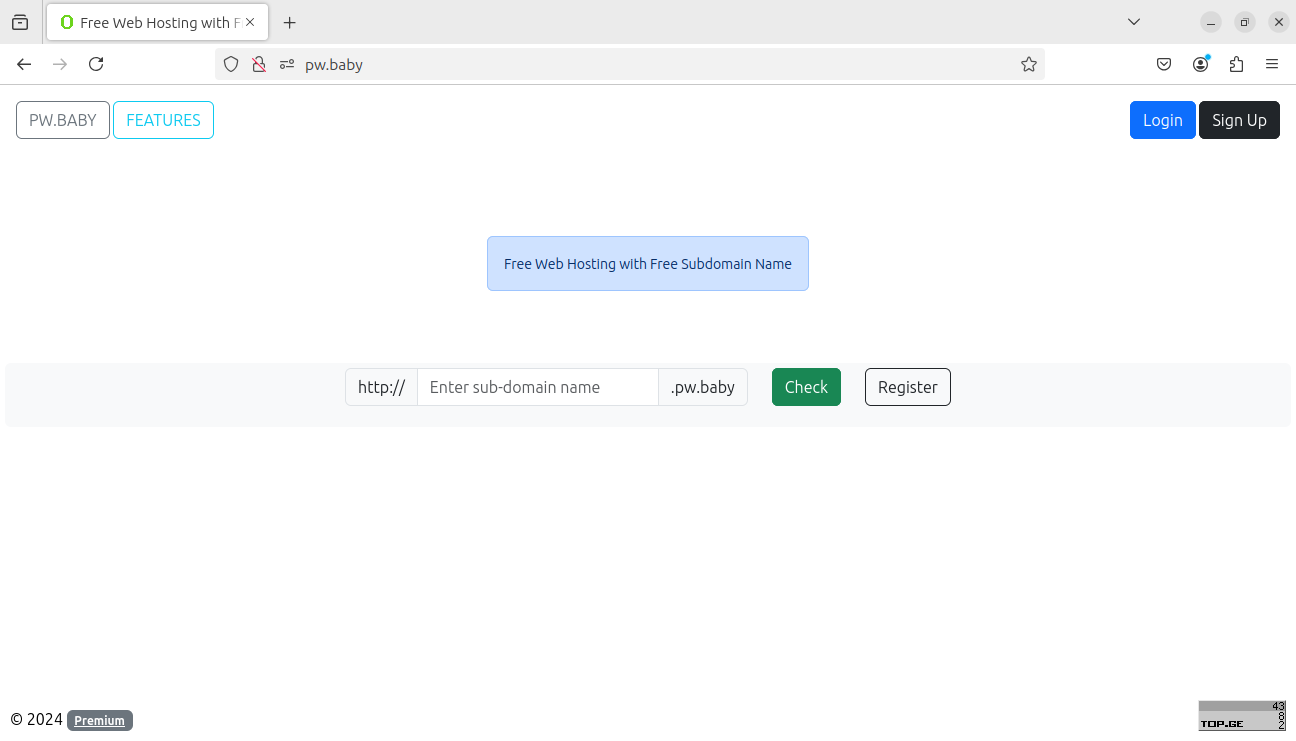Minimize the browser window
Viewport: 1296px width, 741px height.
[1211, 22]
